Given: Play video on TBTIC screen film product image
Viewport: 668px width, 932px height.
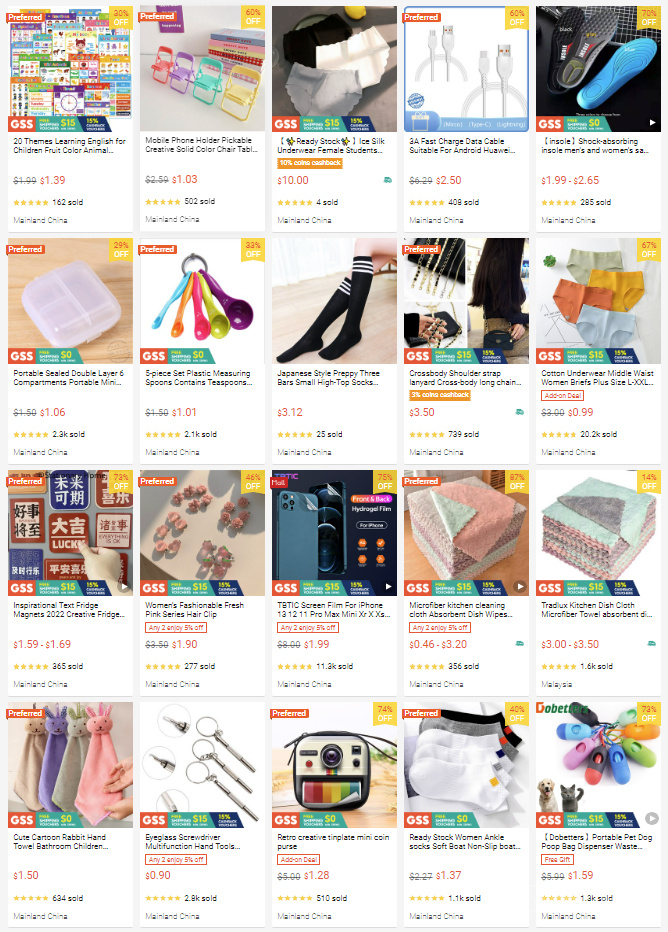Looking at the screenshot, I should tap(388, 587).
